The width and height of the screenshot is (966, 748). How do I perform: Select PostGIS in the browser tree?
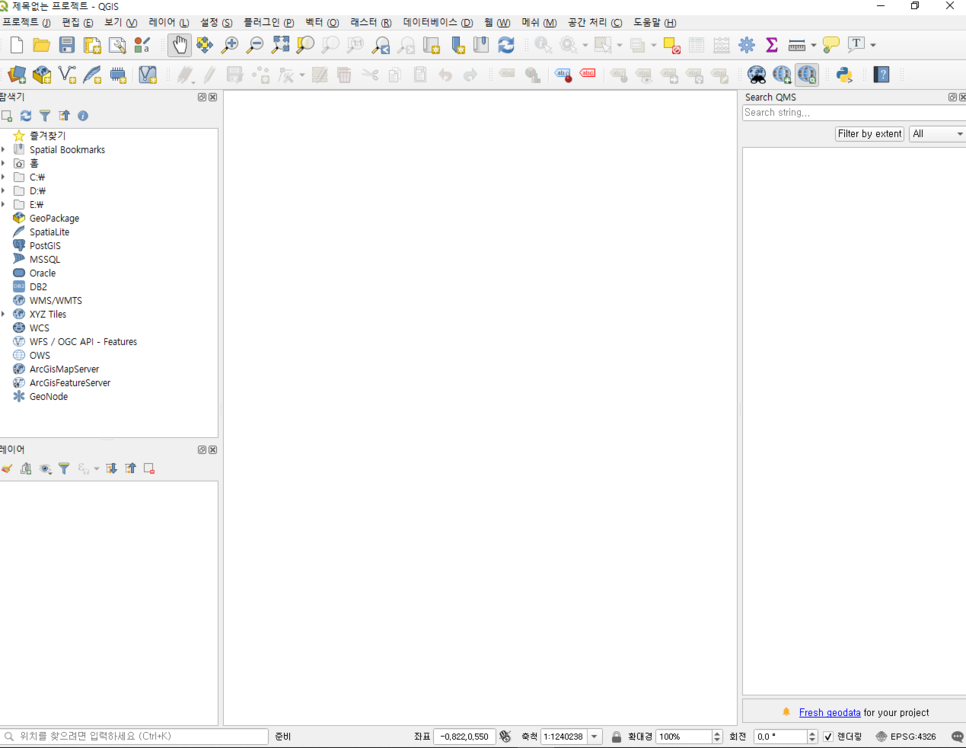click(45, 246)
